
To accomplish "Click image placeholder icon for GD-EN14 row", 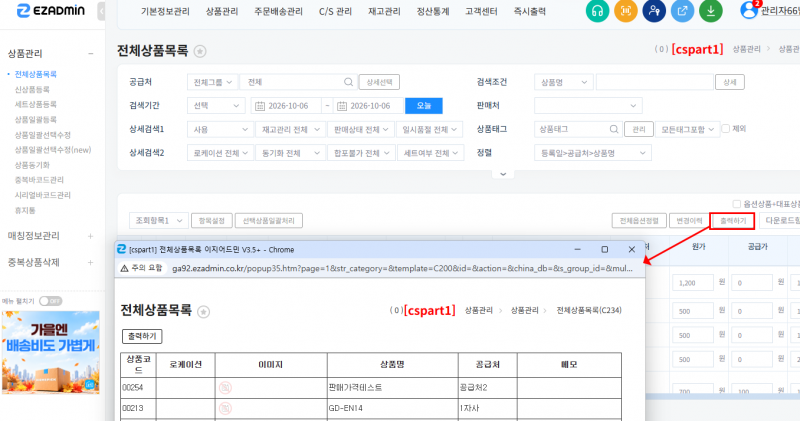I will 225,408.
